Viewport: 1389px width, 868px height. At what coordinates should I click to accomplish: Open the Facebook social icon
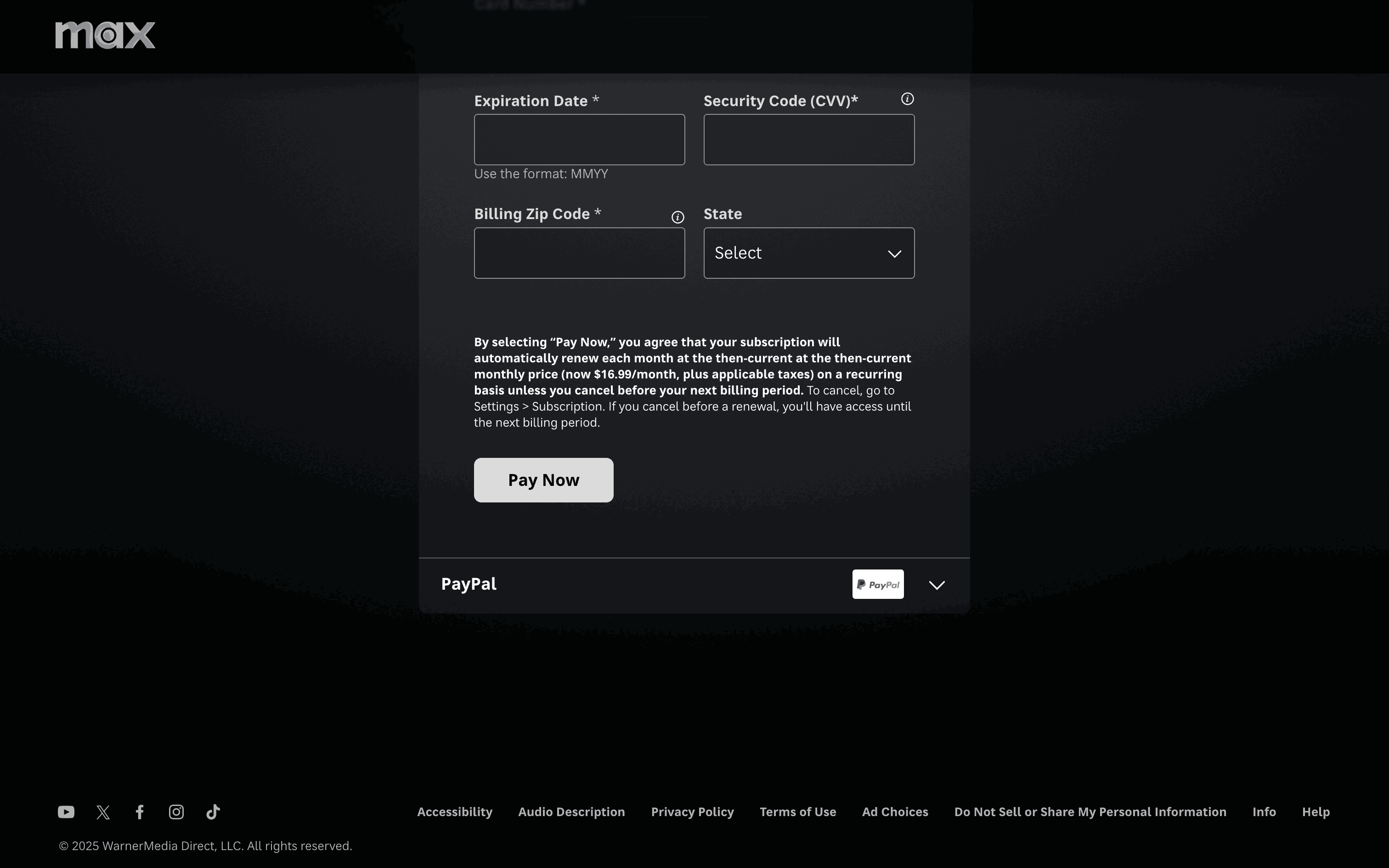tap(140, 812)
